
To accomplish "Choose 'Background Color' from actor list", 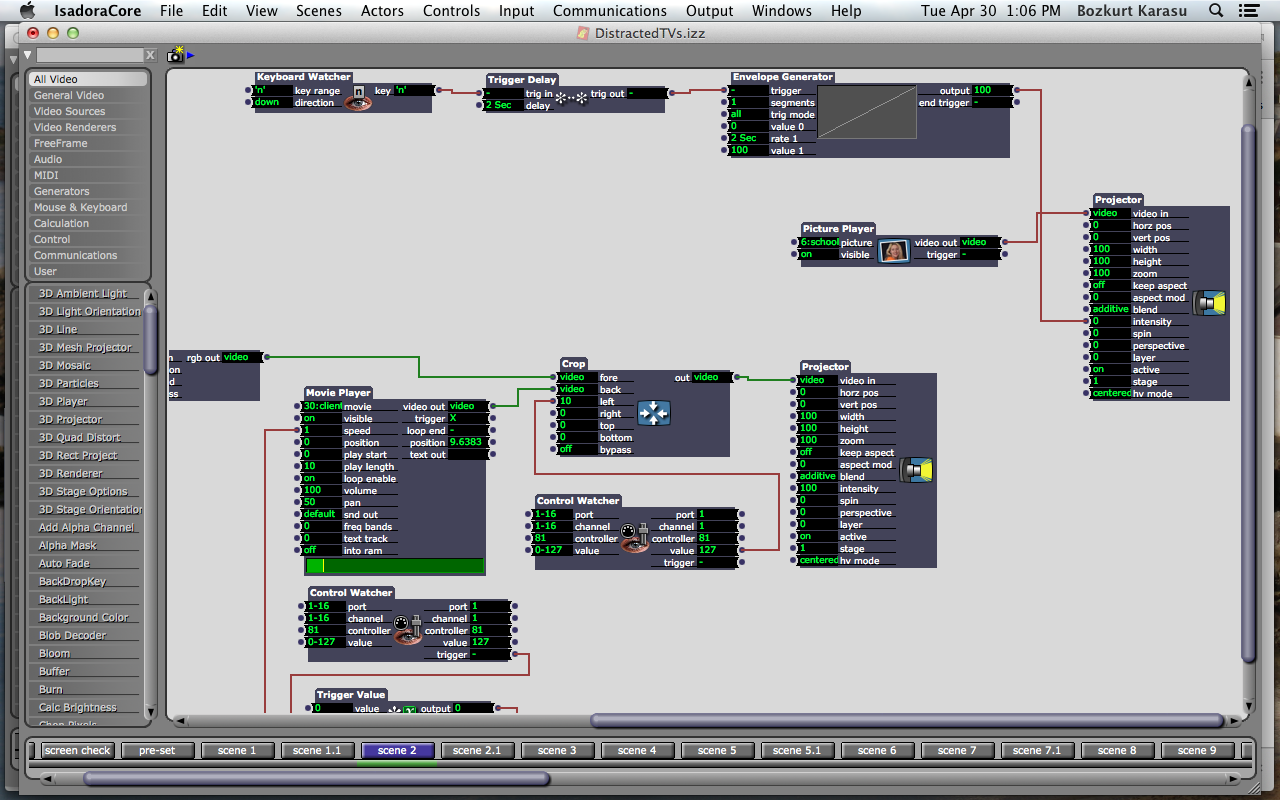I will [x=84, y=617].
